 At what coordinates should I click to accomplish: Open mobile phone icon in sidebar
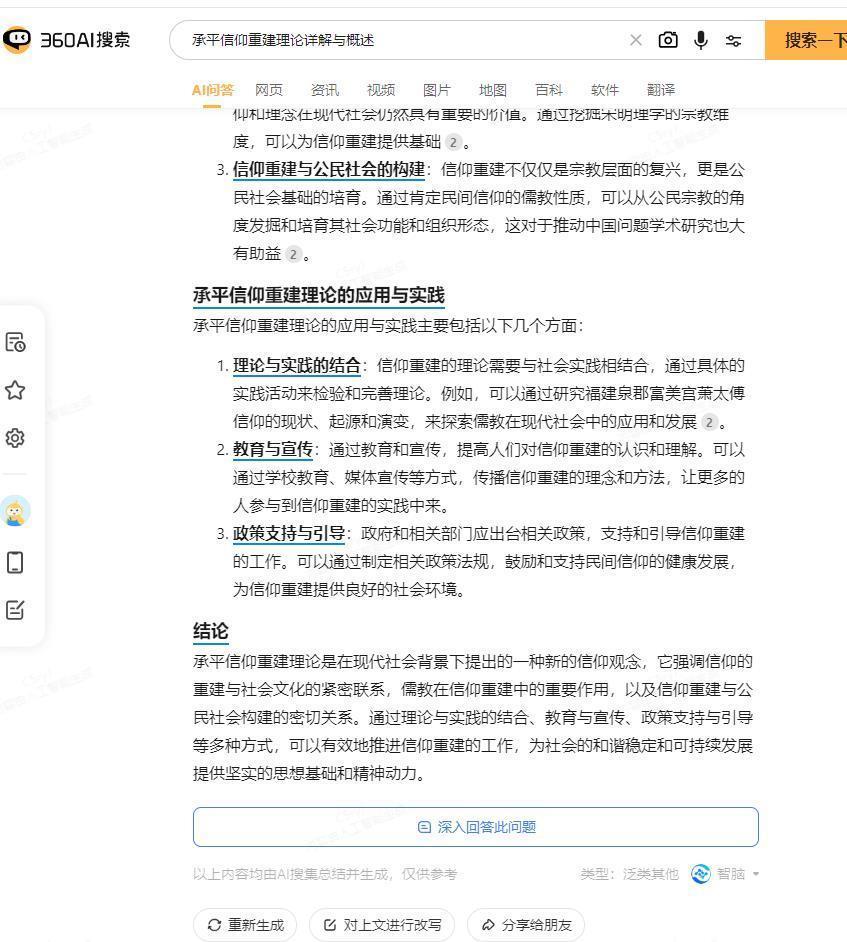15,562
